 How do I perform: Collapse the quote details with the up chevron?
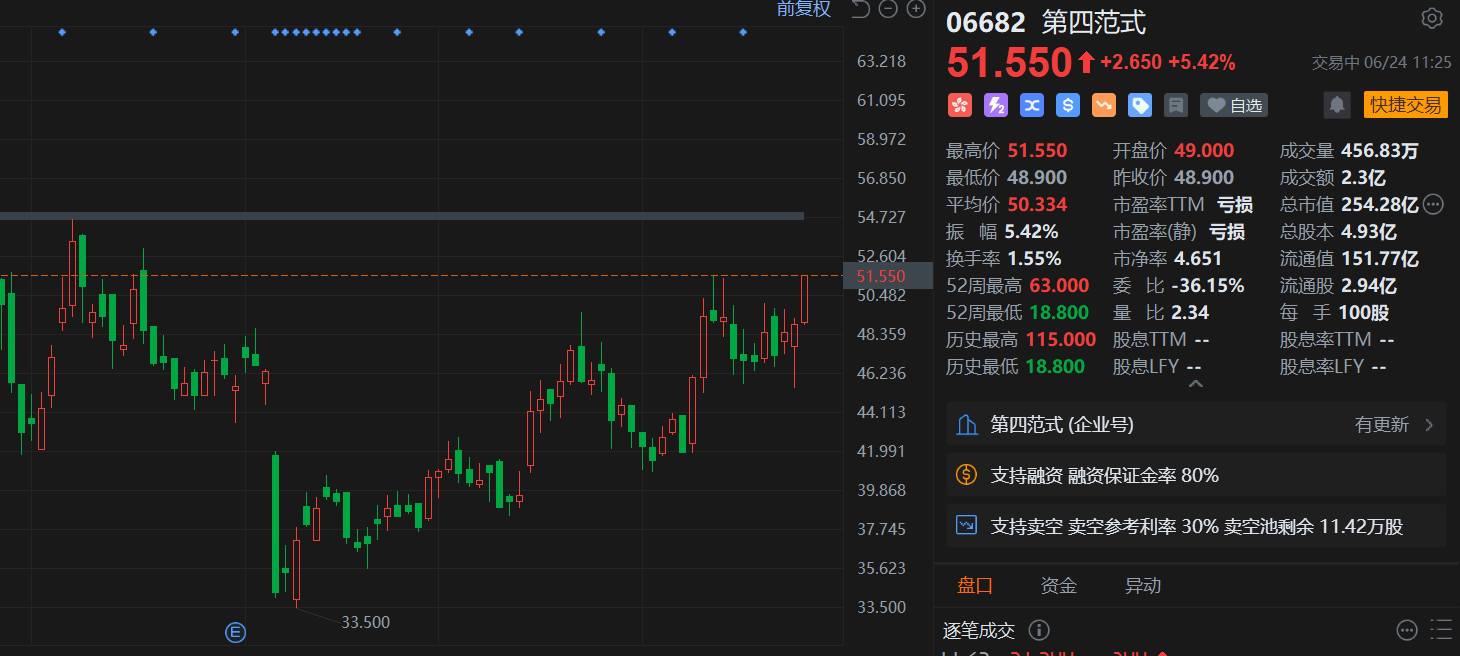pos(1195,384)
